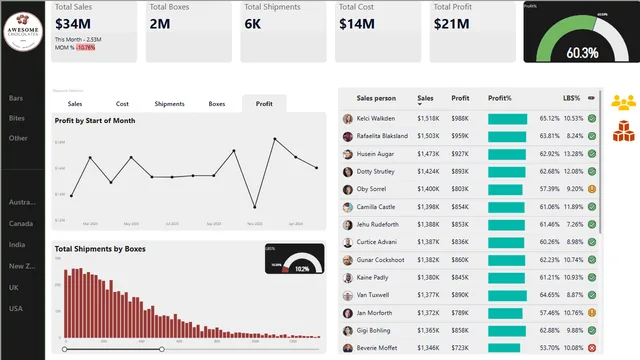
Task: Click the Total Profit $21M card
Action: point(473,31)
